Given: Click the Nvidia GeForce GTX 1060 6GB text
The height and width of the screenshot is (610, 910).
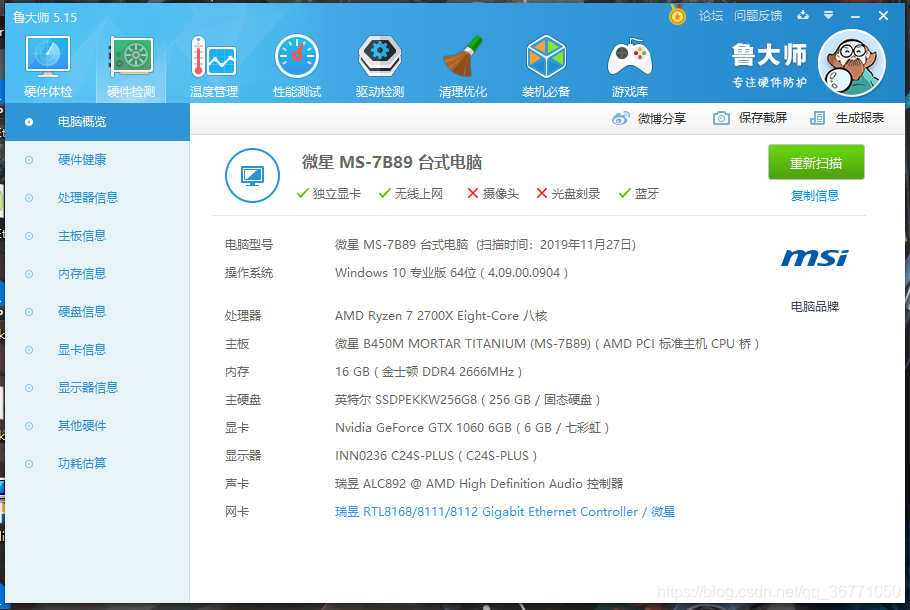Looking at the screenshot, I should point(472,428).
